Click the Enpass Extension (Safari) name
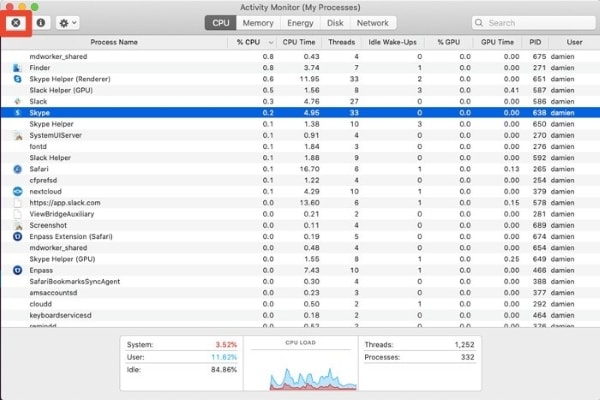600x400 pixels. click(71, 237)
